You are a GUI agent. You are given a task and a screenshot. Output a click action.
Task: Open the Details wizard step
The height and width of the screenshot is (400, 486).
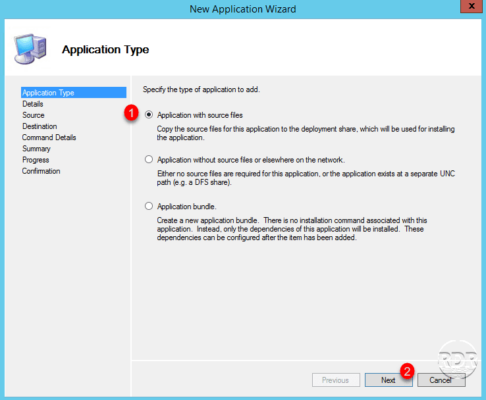coord(33,104)
